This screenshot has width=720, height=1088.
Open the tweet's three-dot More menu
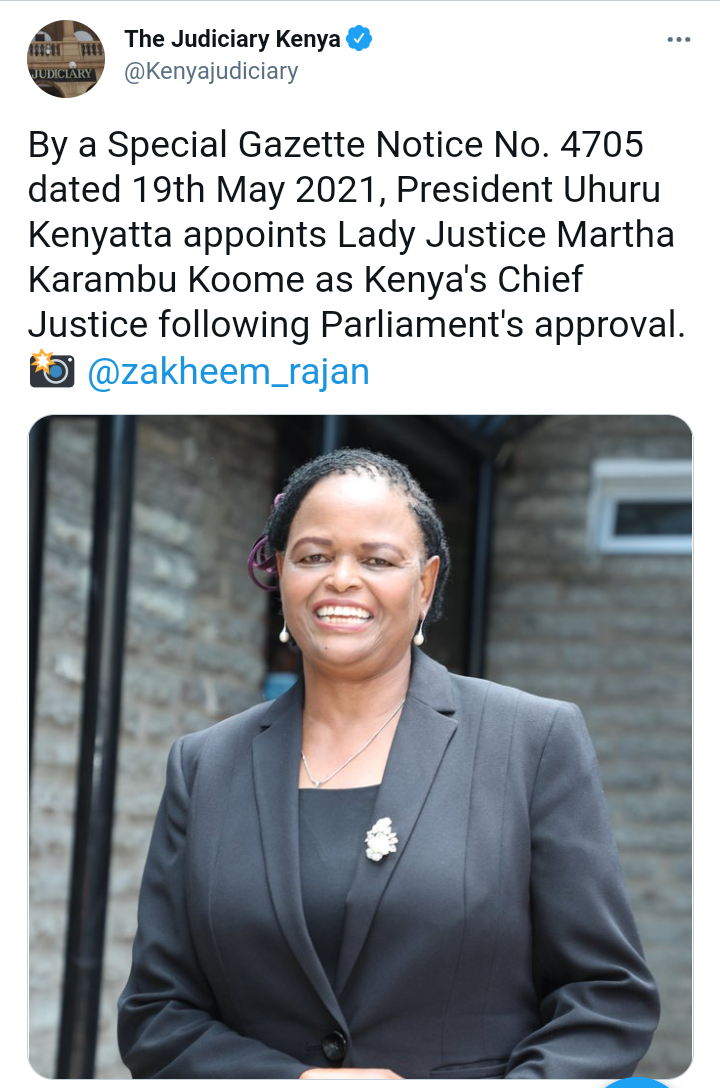tap(678, 40)
